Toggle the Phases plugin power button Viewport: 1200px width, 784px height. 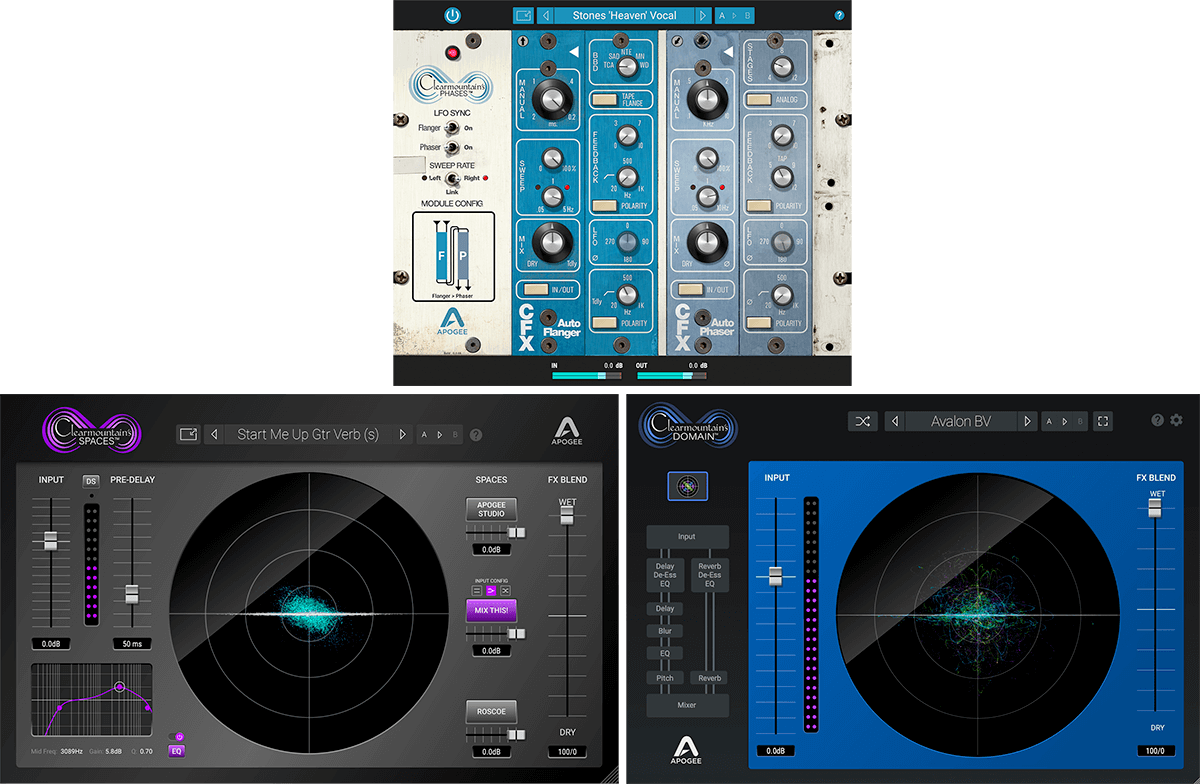tap(452, 15)
